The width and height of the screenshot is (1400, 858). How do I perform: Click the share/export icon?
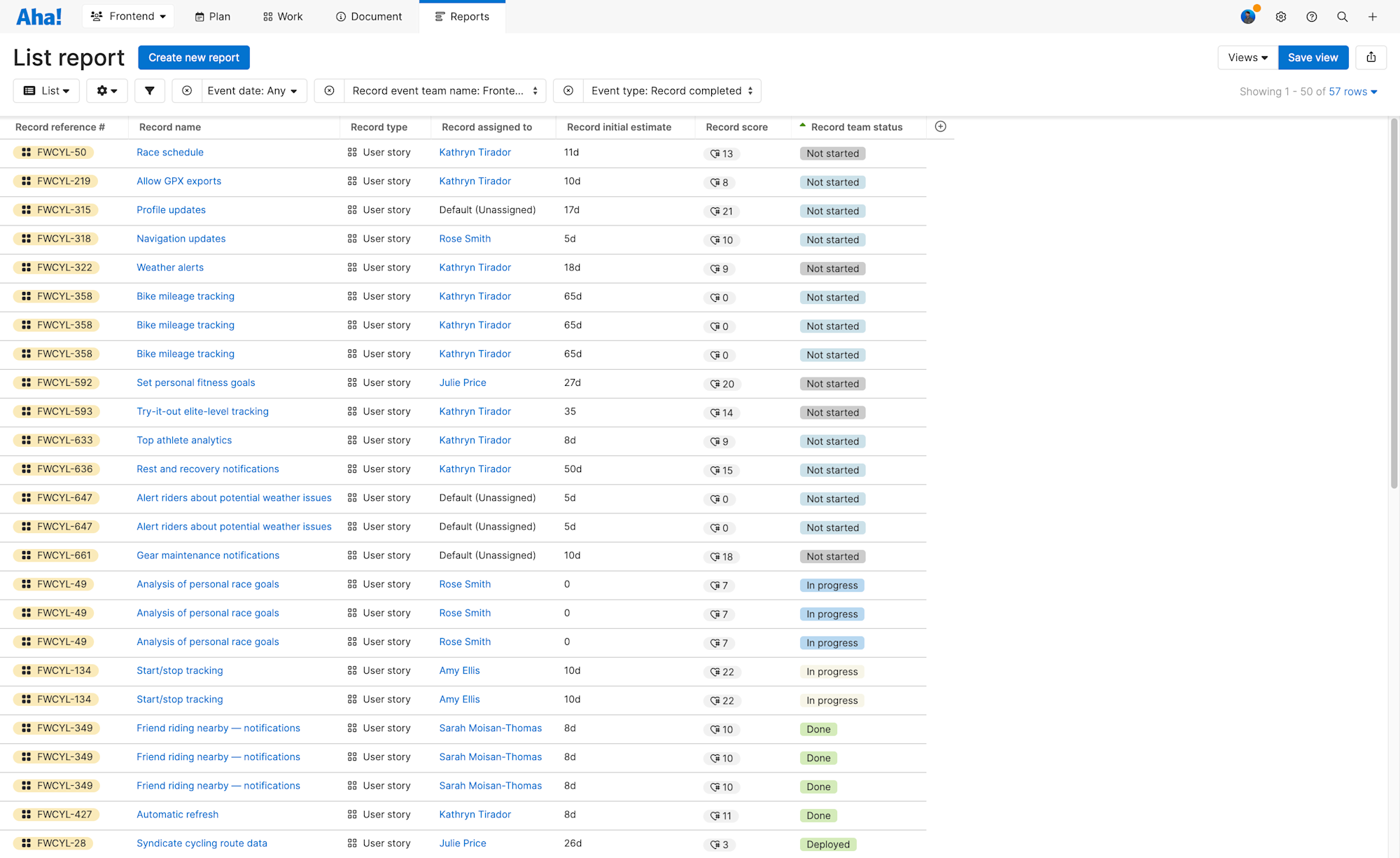(1371, 57)
